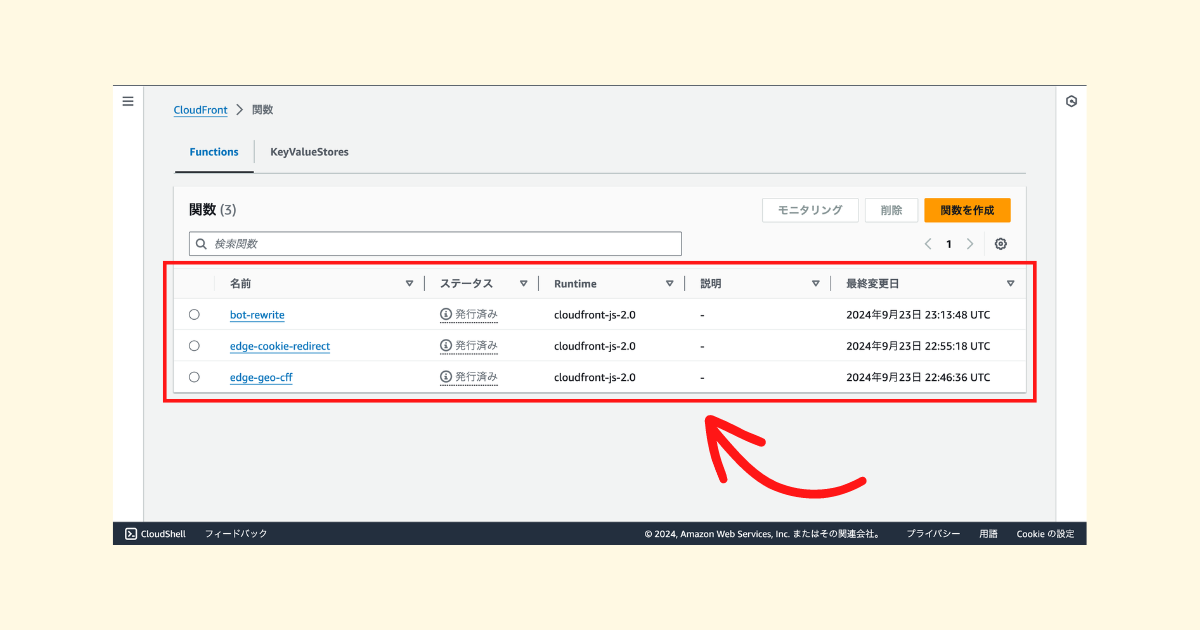Click the 検索関数 search field
The height and width of the screenshot is (630, 1200).
coord(435,244)
